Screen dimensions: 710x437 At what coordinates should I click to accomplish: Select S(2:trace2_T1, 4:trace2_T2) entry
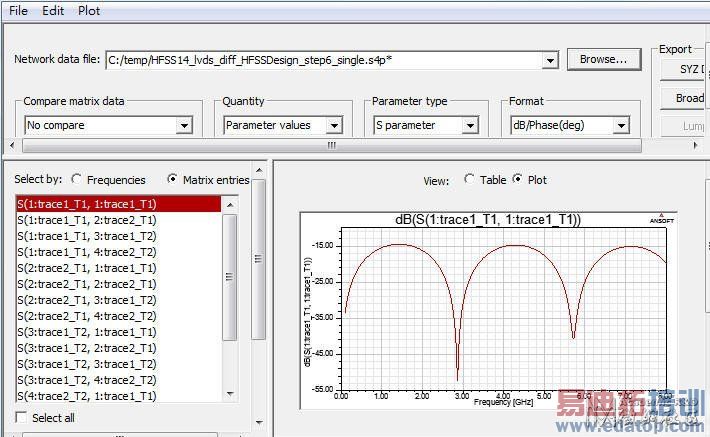tap(119, 316)
